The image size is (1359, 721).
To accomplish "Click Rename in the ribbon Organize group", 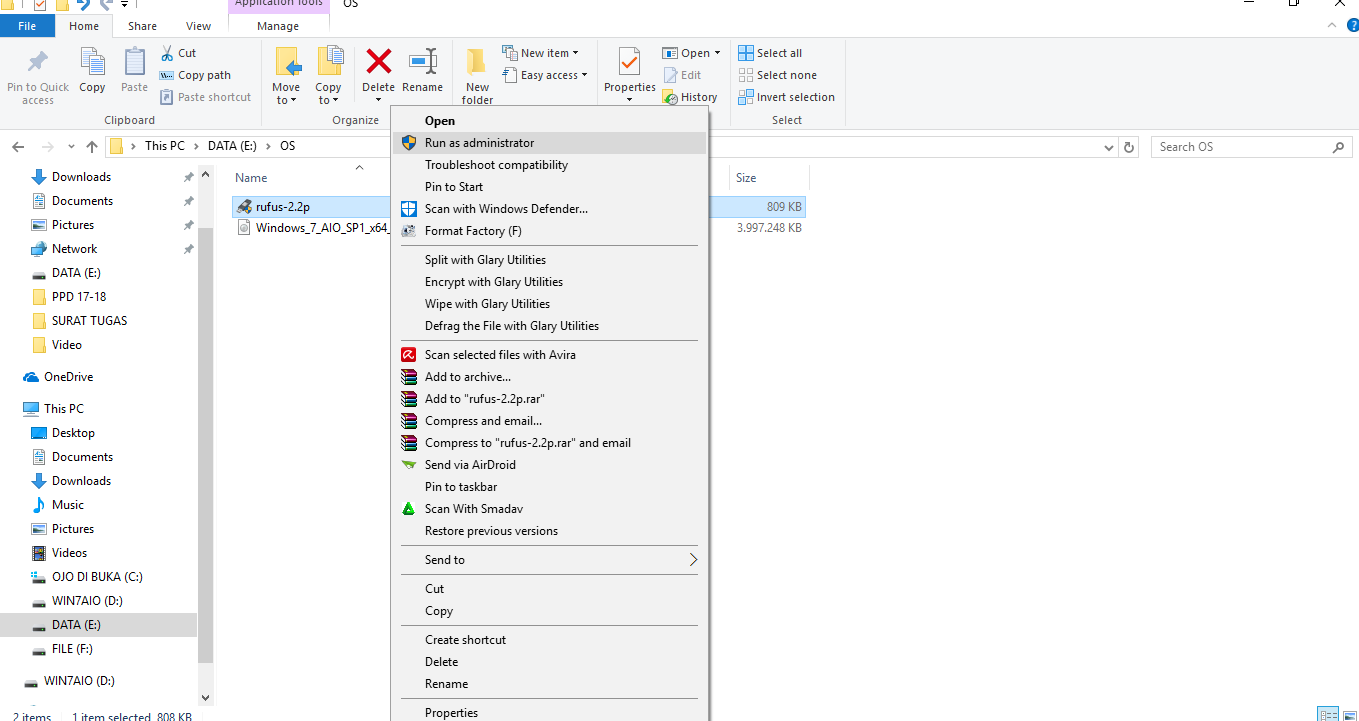I will point(422,72).
